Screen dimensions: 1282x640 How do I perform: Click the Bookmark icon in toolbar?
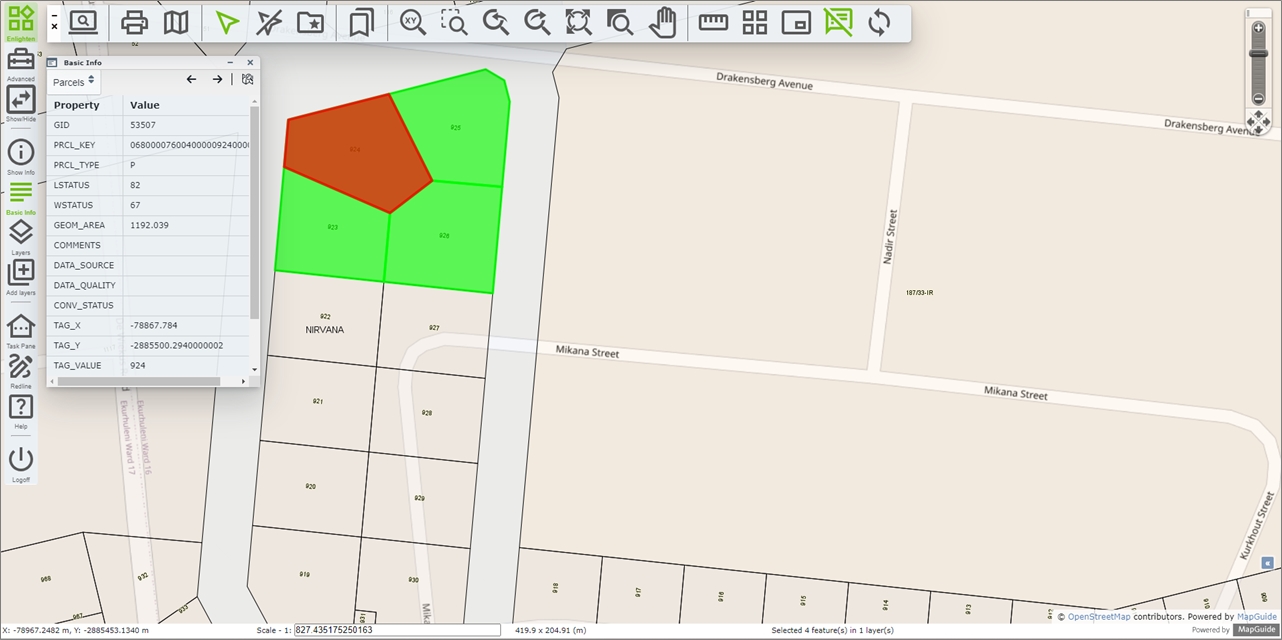361,22
